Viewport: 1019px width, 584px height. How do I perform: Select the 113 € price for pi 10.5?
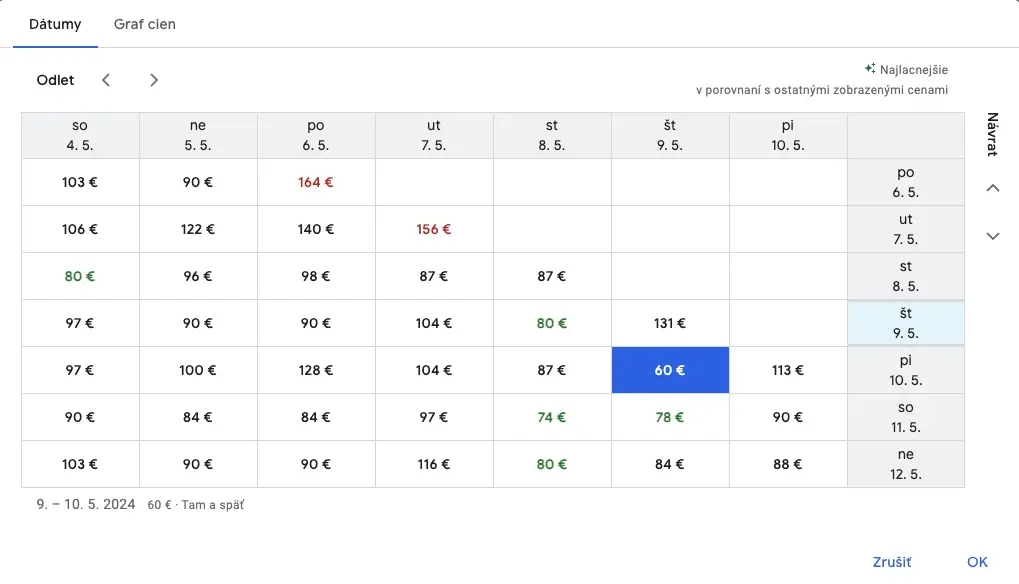pos(787,370)
